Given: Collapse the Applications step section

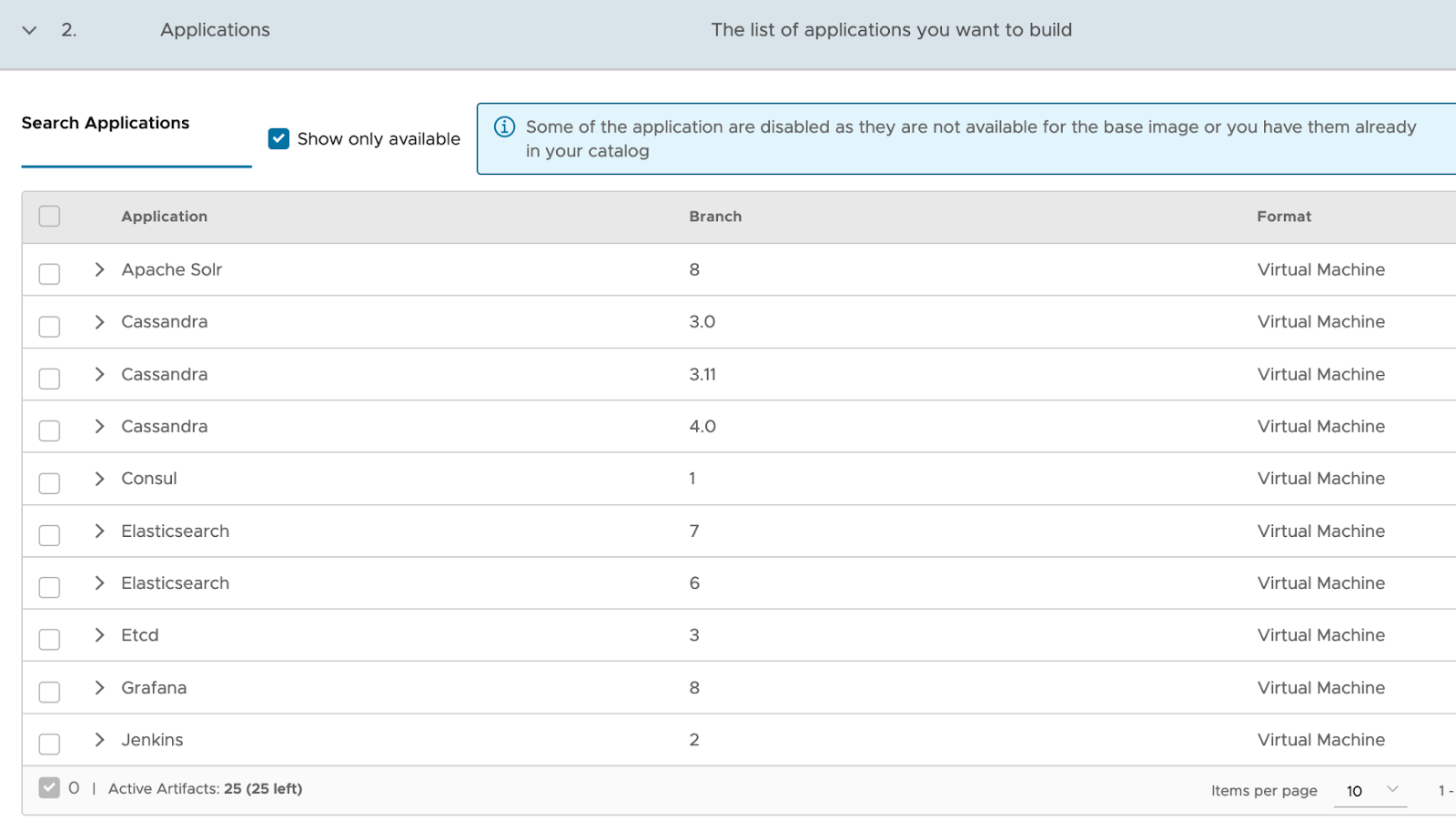Looking at the screenshot, I should (x=29, y=30).
